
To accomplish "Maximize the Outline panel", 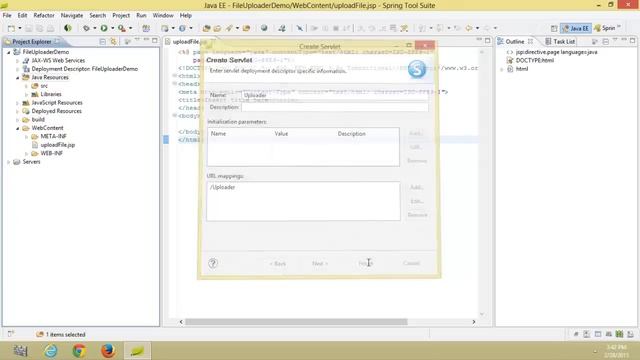I will pyautogui.click(x=632, y=40).
